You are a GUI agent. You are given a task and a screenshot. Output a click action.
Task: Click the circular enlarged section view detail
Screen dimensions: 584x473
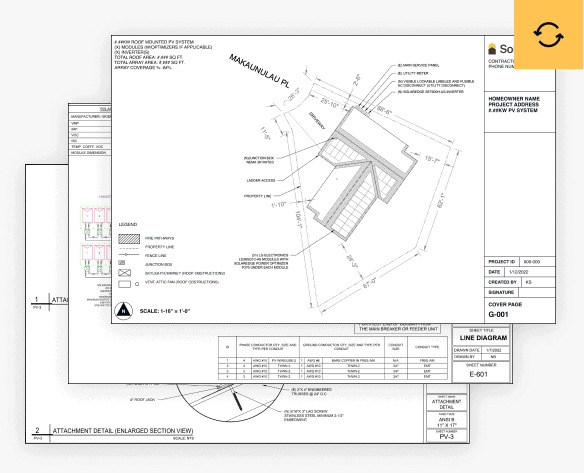(230, 402)
